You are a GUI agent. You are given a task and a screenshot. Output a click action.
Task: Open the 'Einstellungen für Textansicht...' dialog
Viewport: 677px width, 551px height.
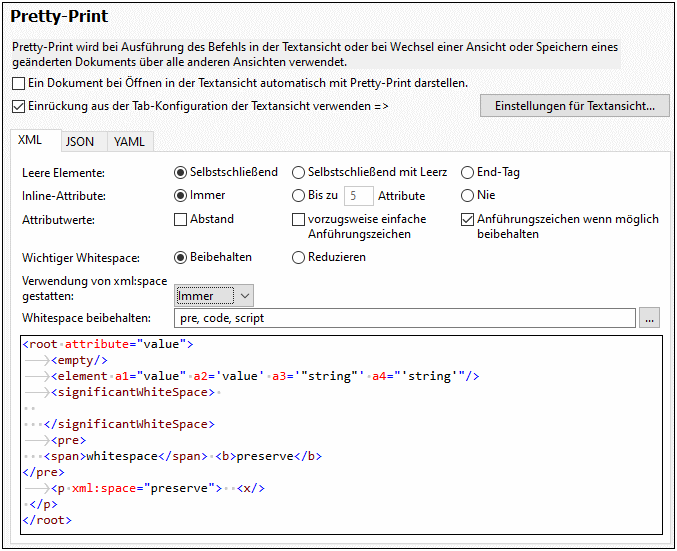point(574,105)
